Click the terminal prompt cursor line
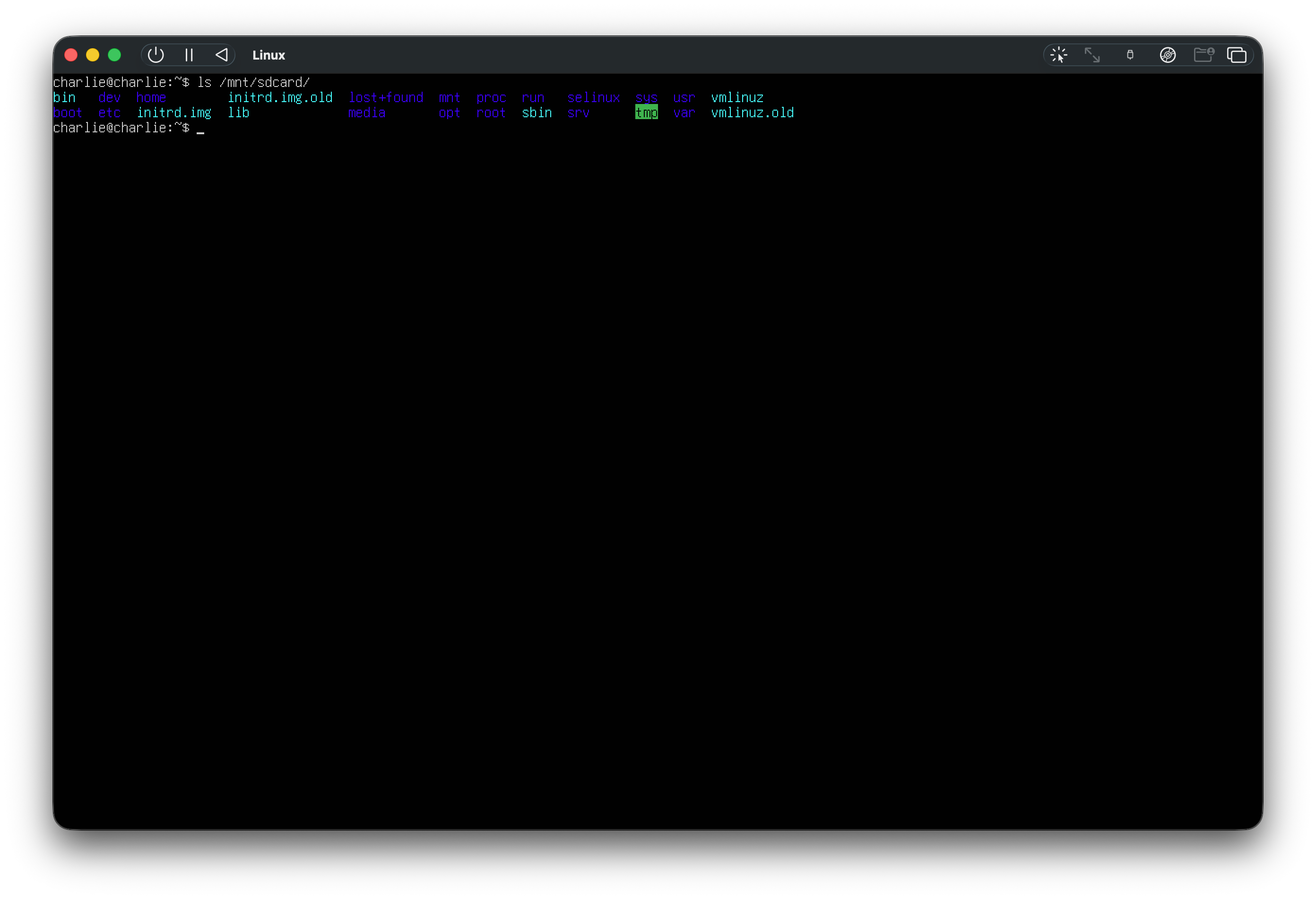Viewport: 1316px width, 900px height. (129, 128)
